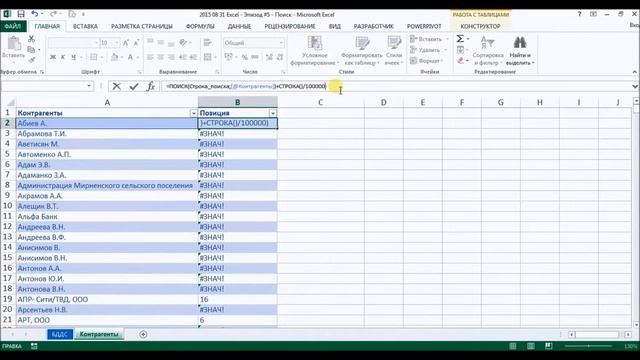This screenshot has width=640, height=360.
Task: Click the AutoSum sigma icon
Action: [x=460, y=39]
